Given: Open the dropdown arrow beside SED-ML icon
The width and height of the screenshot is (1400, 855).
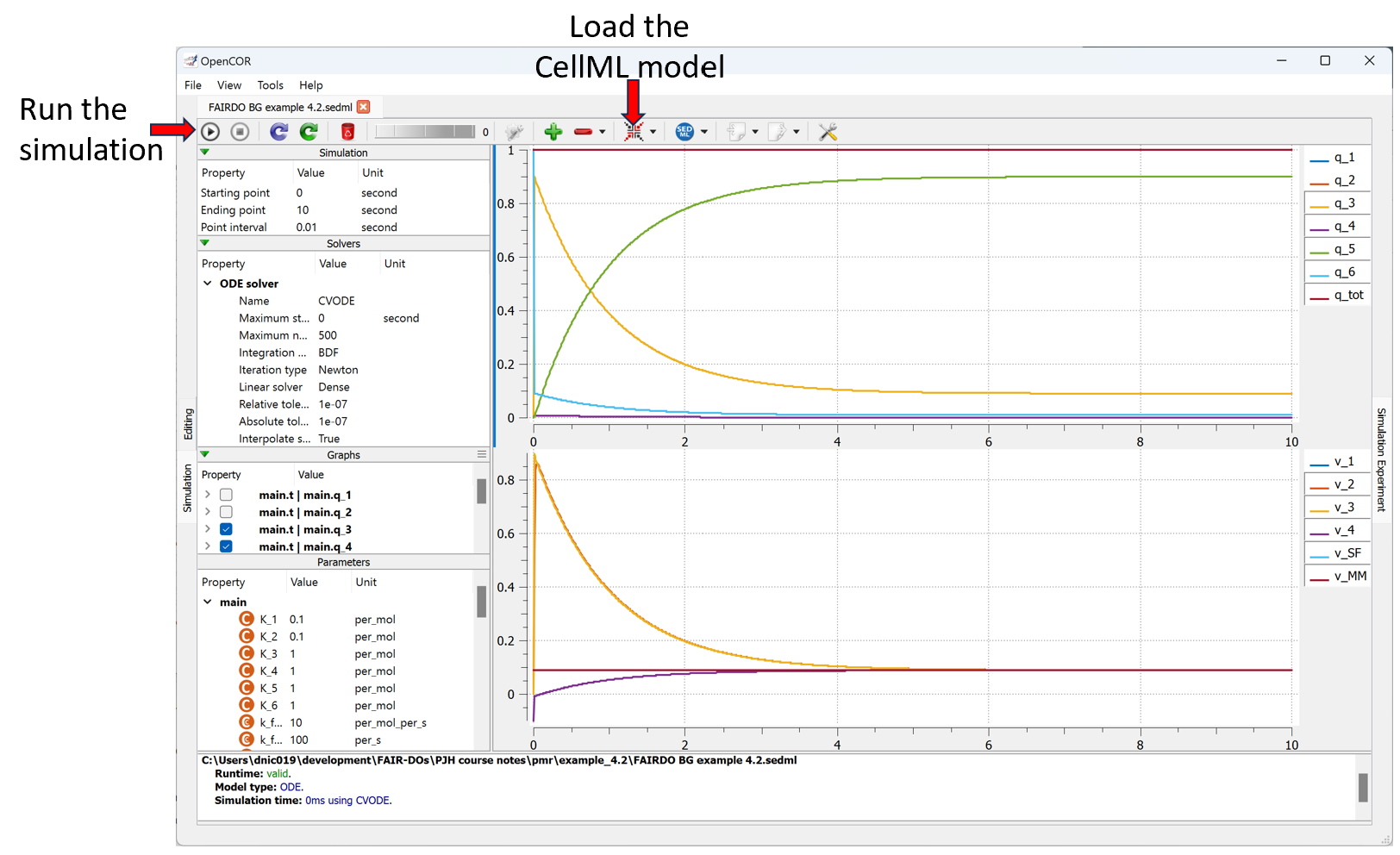Looking at the screenshot, I should [x=704, y=132].
